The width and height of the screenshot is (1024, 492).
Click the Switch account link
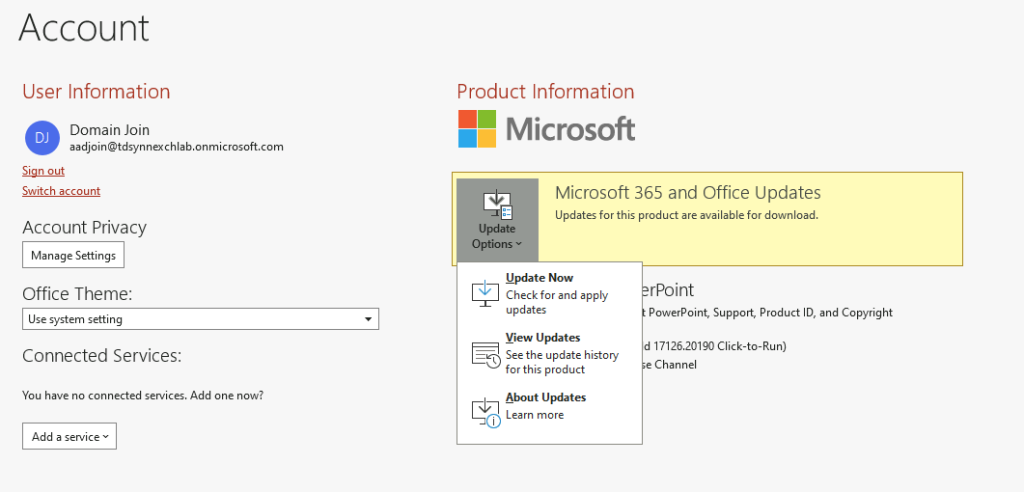[61, 191]
